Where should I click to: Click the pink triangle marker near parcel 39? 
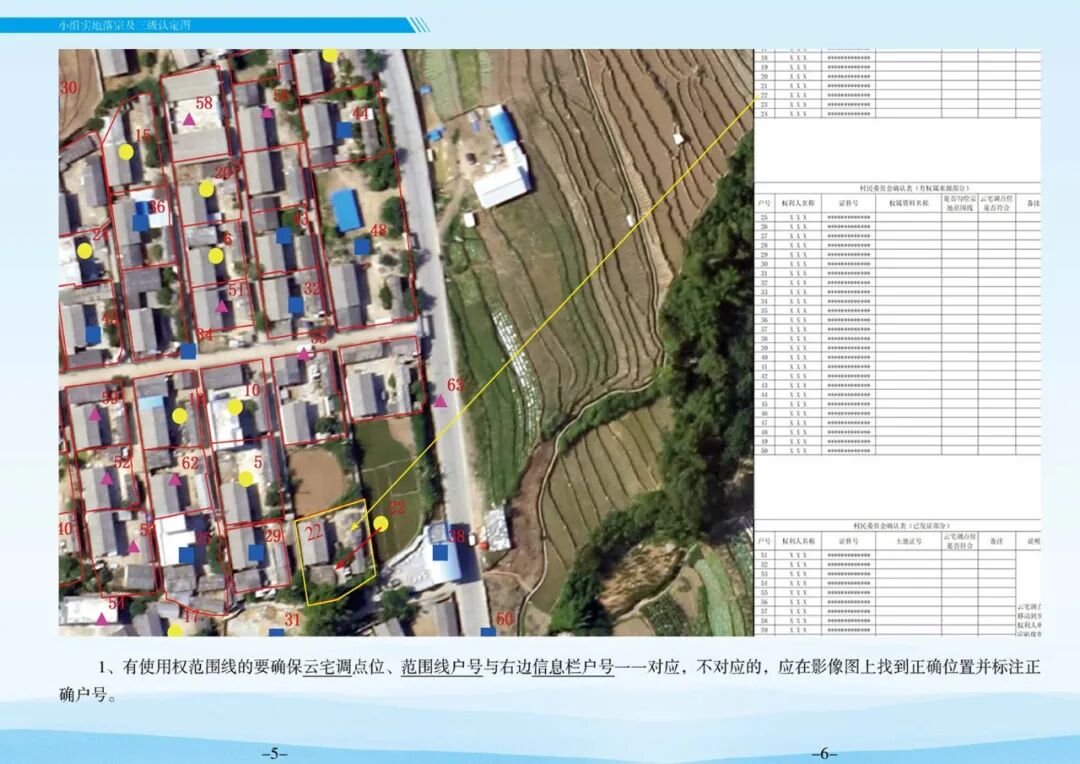tap(96, 415)
